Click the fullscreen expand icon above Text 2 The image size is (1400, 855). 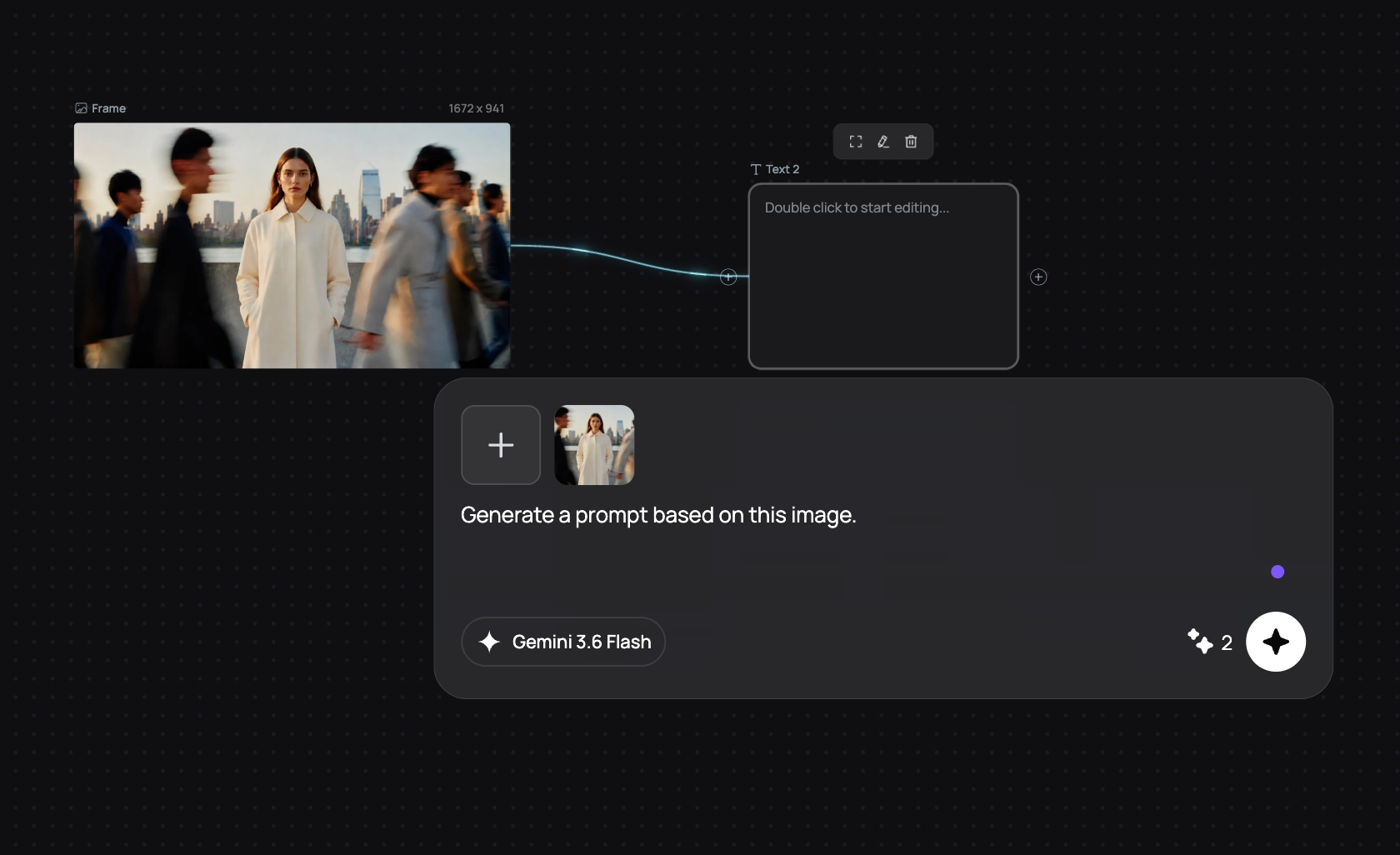pyautogui.click(x=856, y=142)
